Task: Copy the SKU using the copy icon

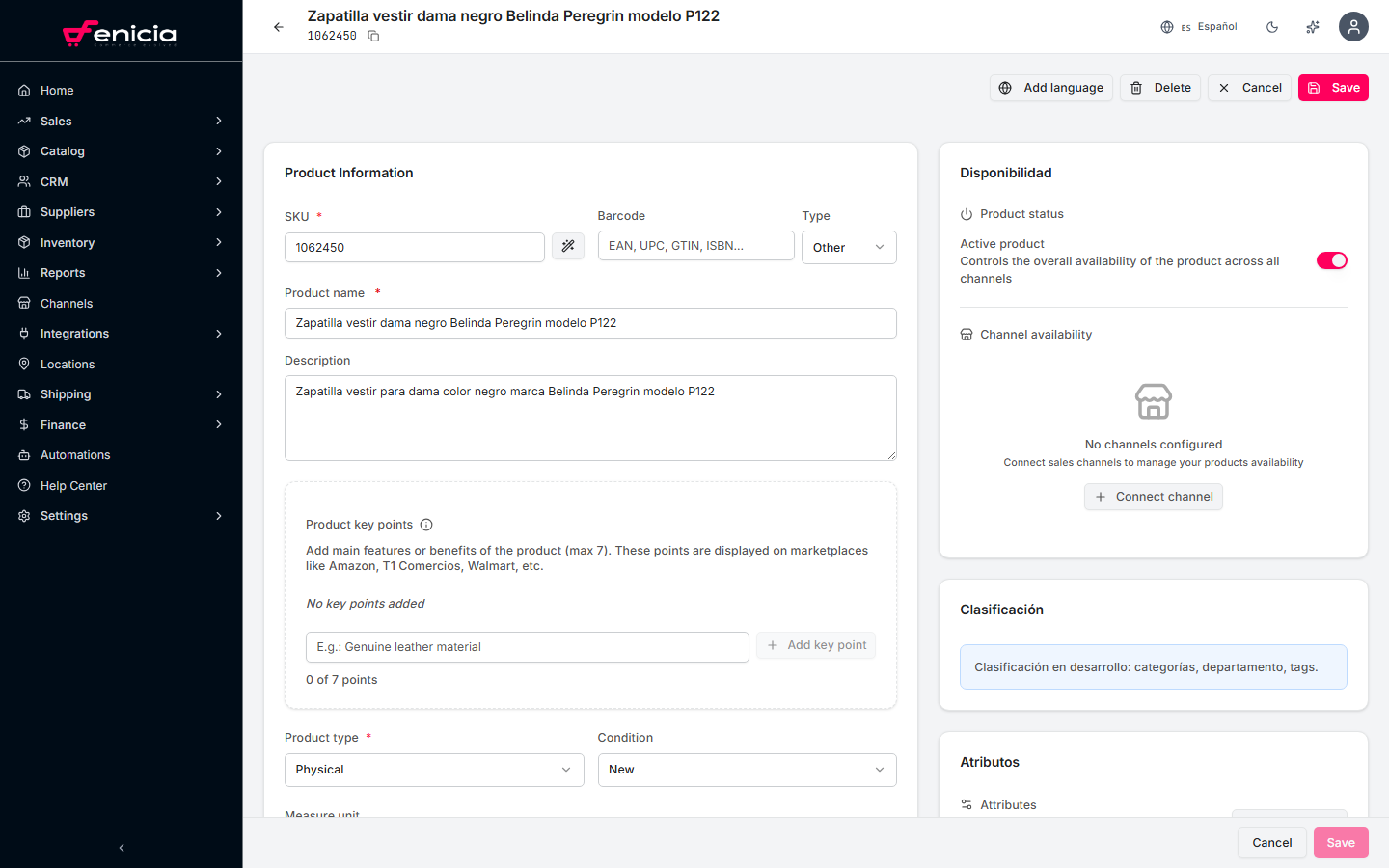Action: coord(373,36)
